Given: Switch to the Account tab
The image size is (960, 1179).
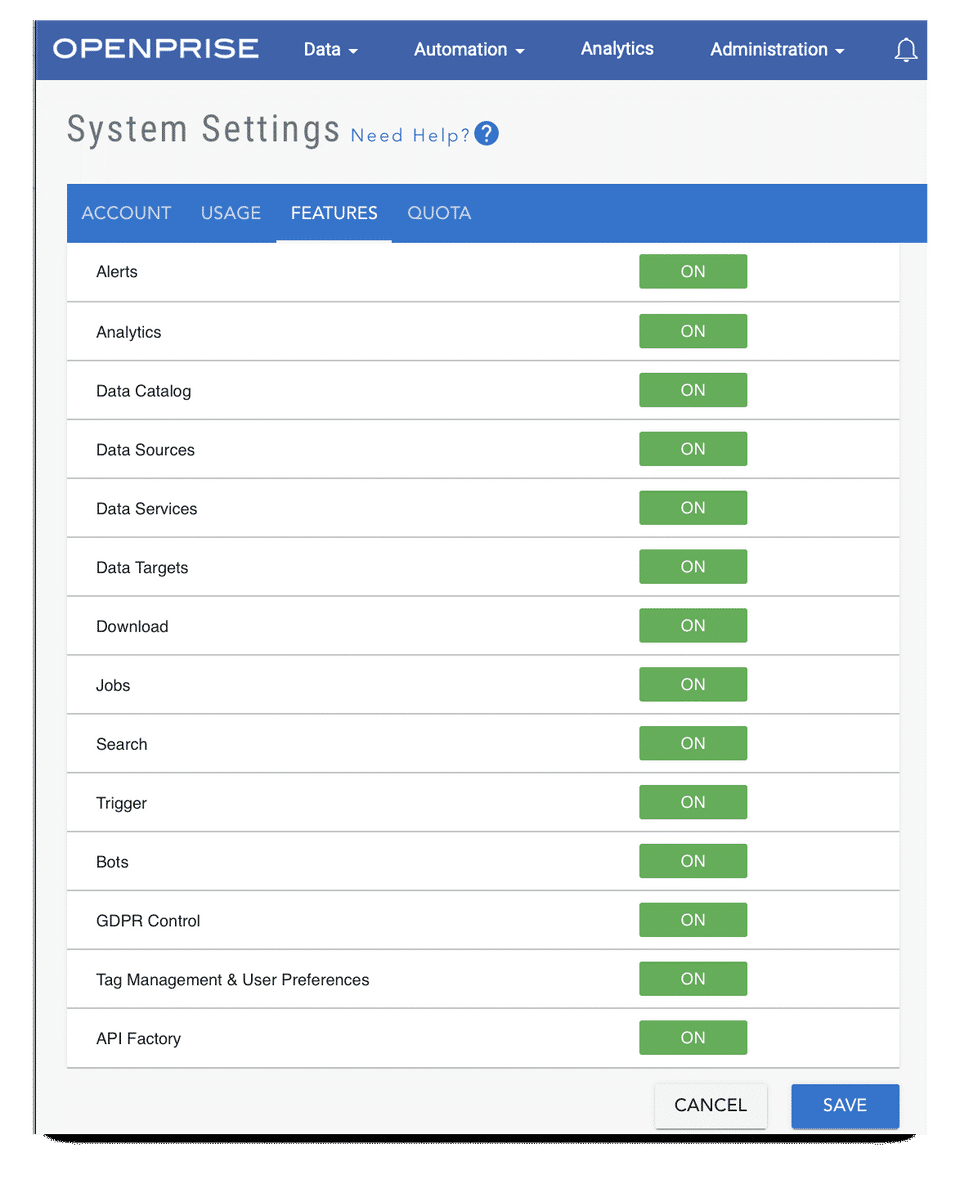Looking at the screenshot, I should pos(126,213).
